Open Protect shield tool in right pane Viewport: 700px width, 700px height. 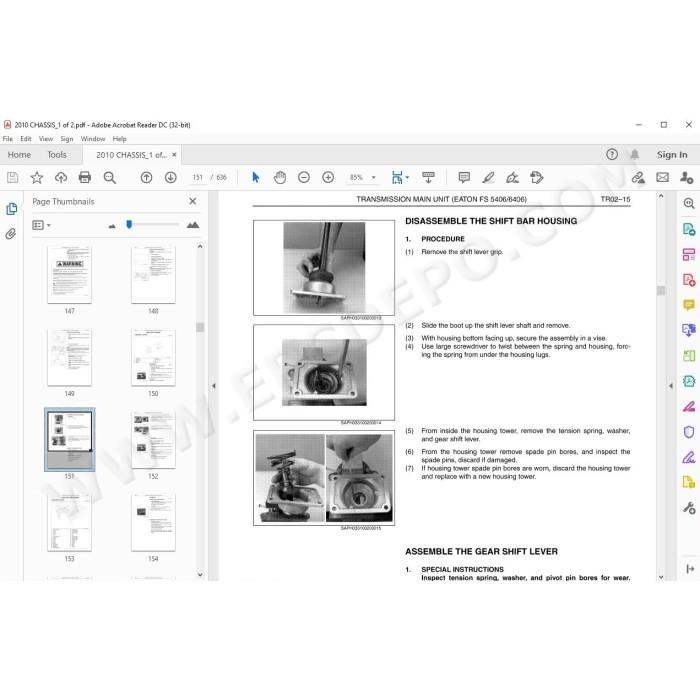[x=689, y=432]
